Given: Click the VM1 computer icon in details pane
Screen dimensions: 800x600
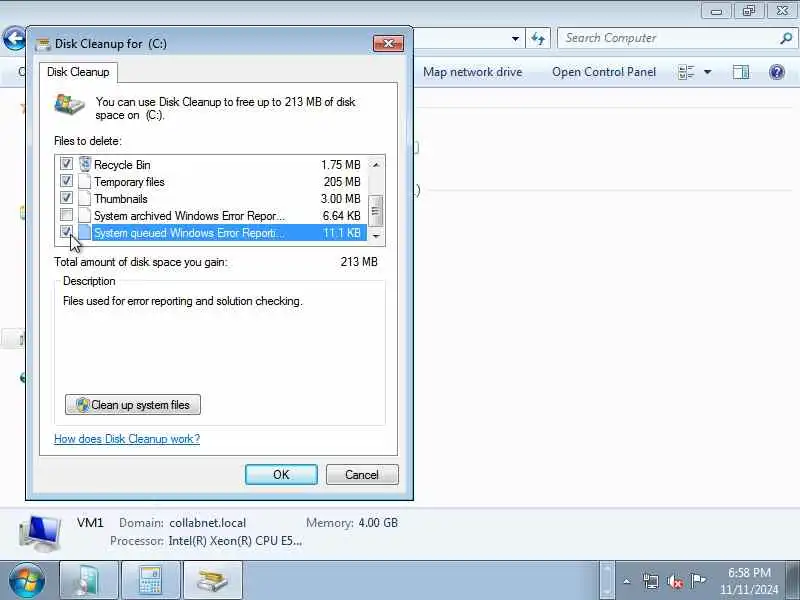Looking at the screenshot, I should point(40,533).
